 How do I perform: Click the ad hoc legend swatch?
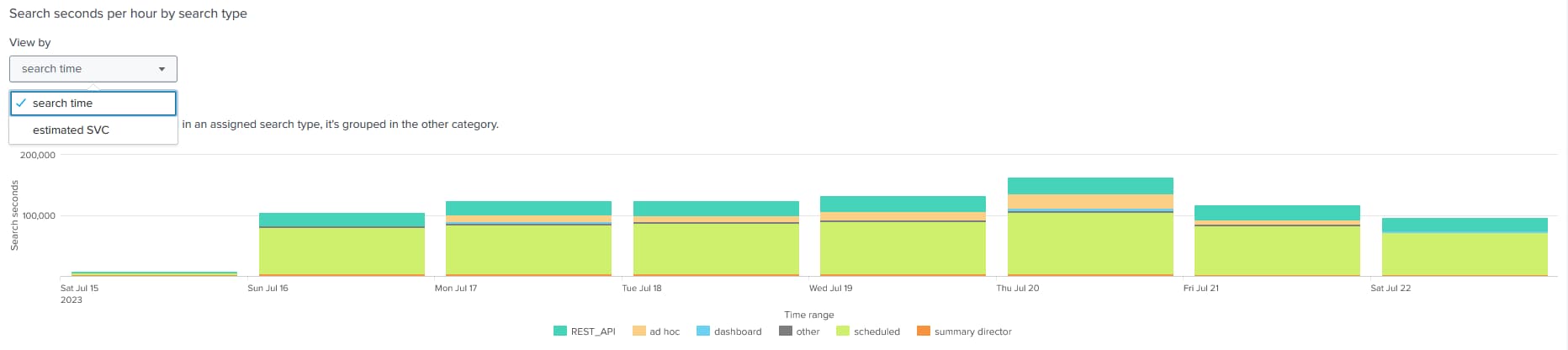pyautogui.click(x=639, y=331)
